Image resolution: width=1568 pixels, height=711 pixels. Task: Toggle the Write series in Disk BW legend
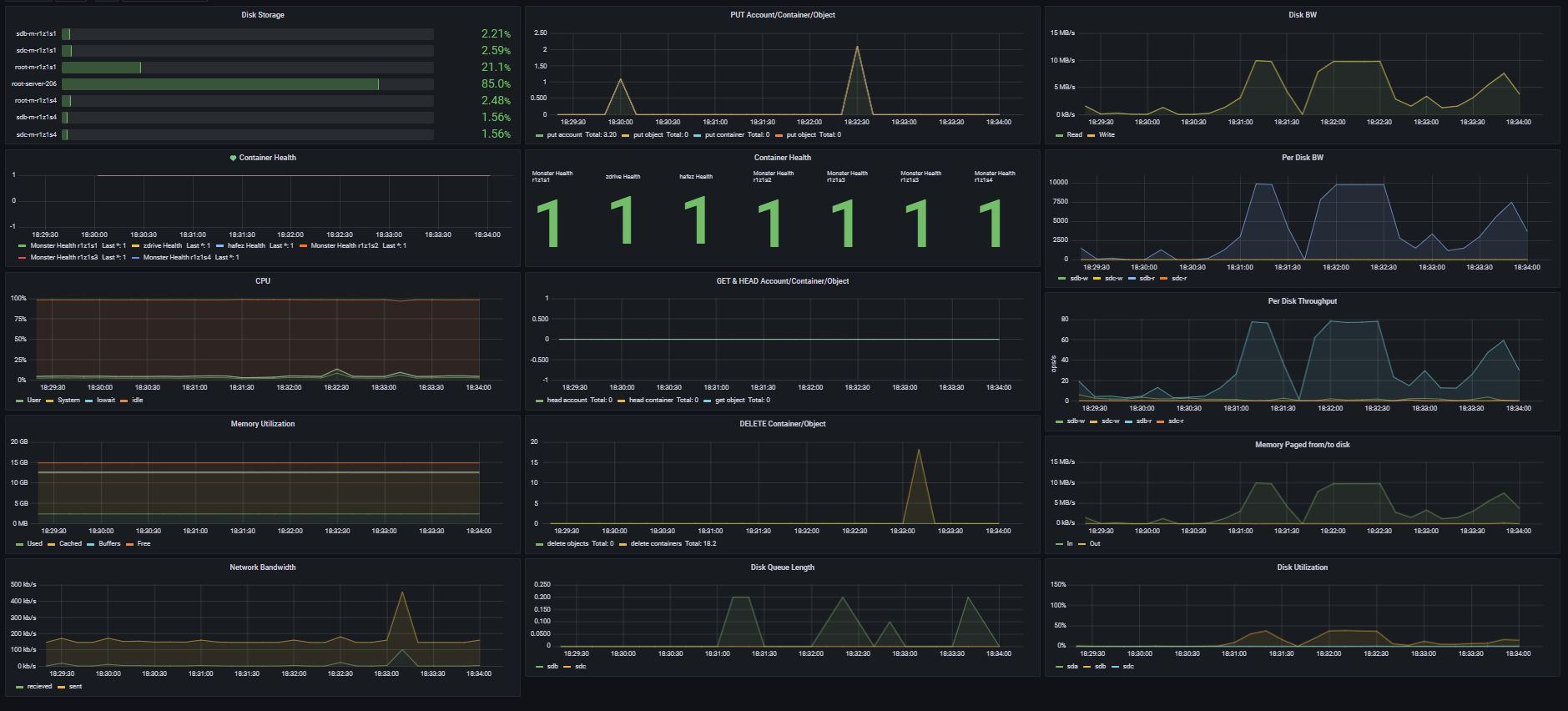[1106, 135]
